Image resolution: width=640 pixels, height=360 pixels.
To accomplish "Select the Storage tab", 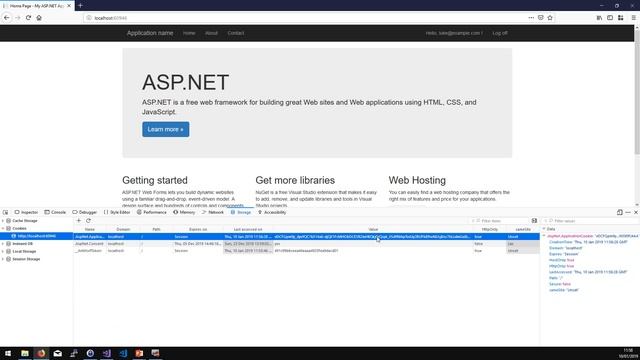I will 241,212.
